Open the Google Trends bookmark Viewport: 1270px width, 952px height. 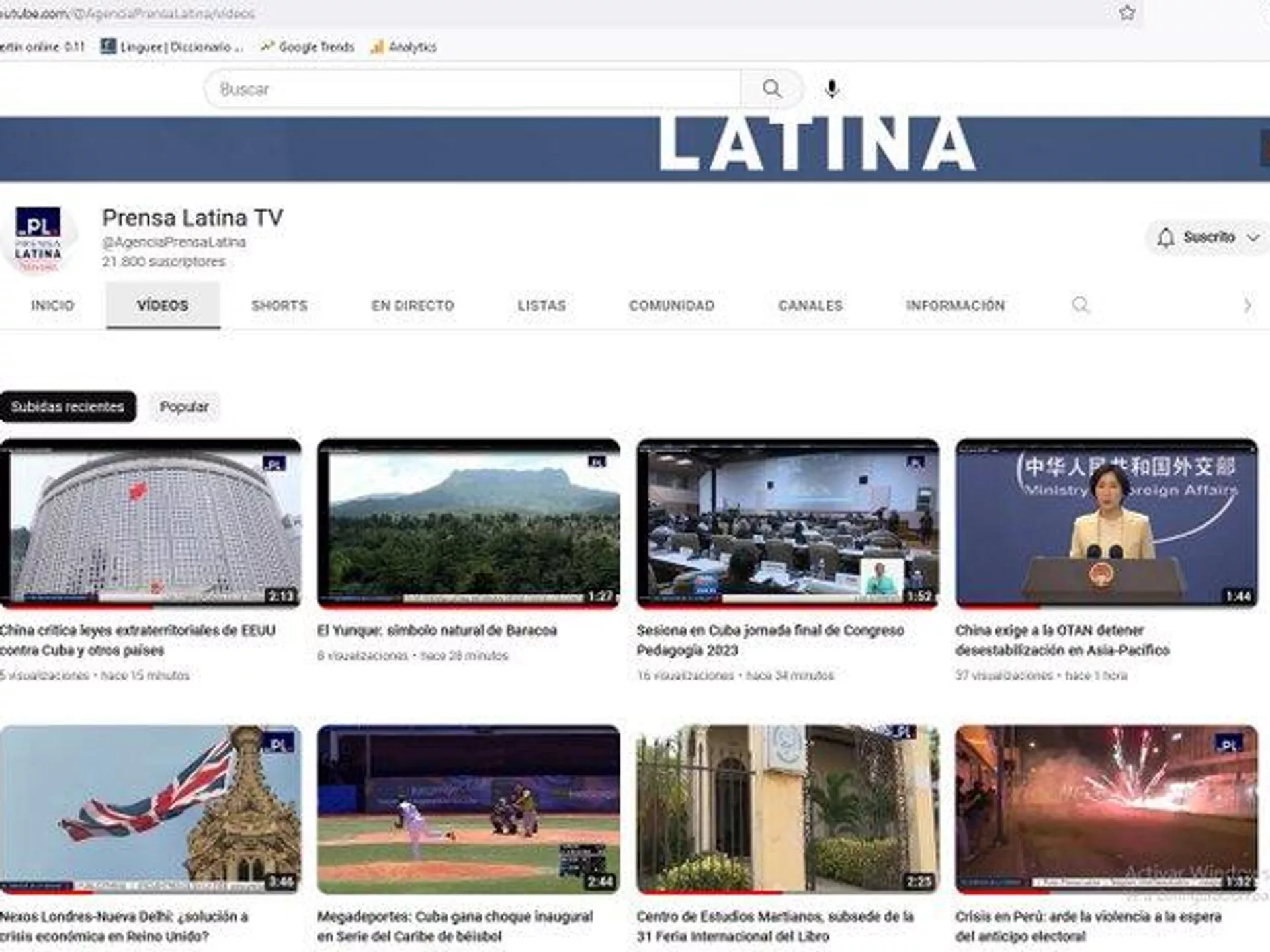point(308,47)
